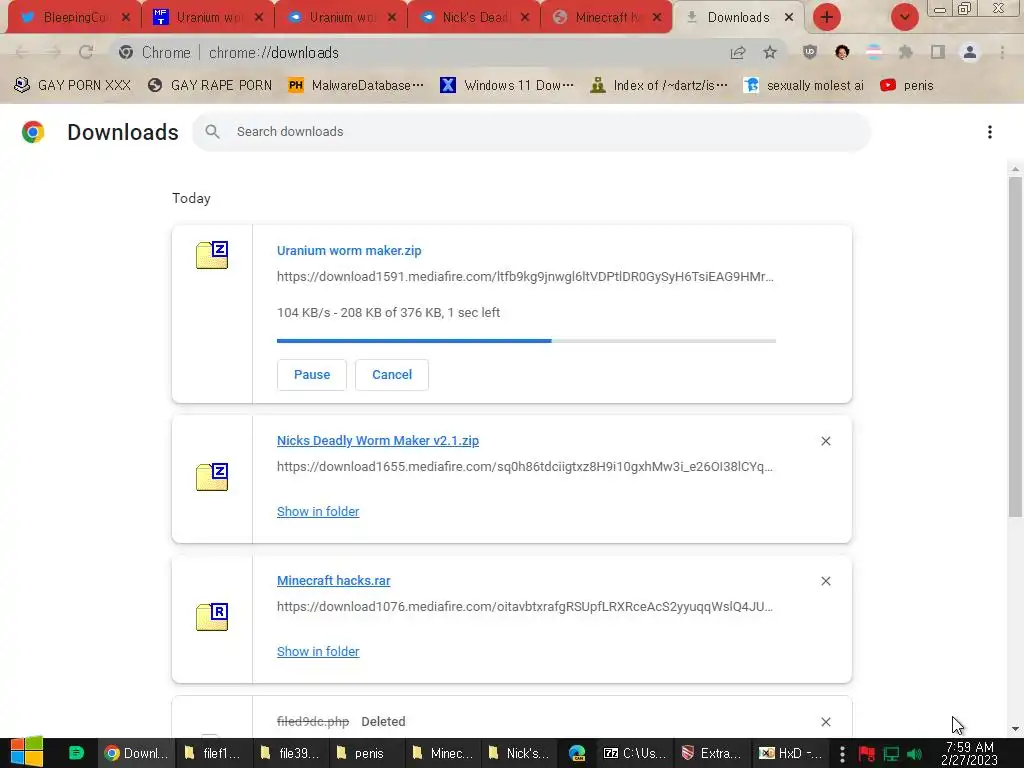Open the MalwareDatabase bookmark
The width and height of the screenshot is (1024, 768).
[x=356, y=86]
